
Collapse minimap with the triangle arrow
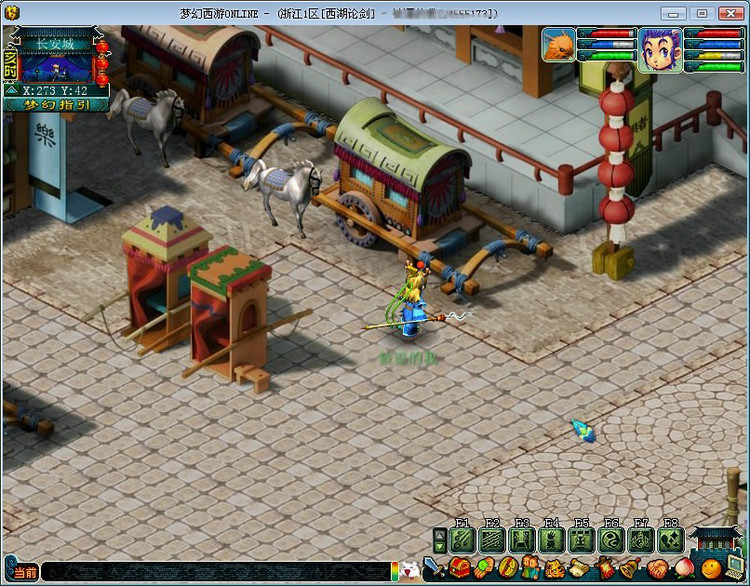pyautogui.click(x=12, y=90)
